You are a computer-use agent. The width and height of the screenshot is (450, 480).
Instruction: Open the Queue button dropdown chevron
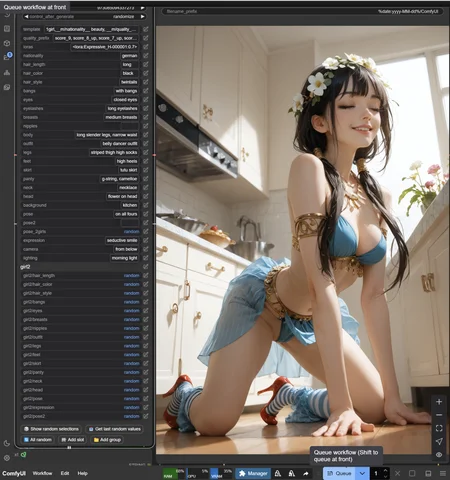pos(362,473)
